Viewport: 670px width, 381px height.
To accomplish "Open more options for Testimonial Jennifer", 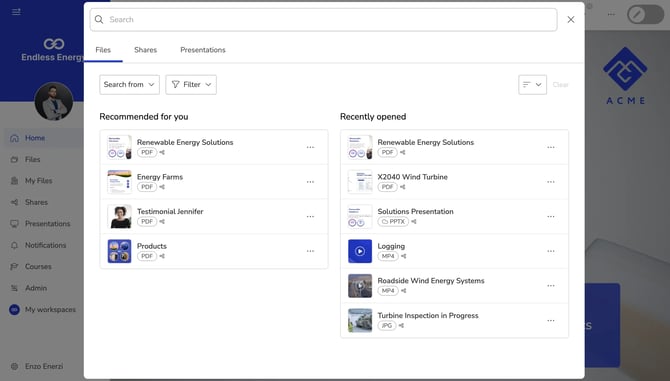I will [310, 217].
